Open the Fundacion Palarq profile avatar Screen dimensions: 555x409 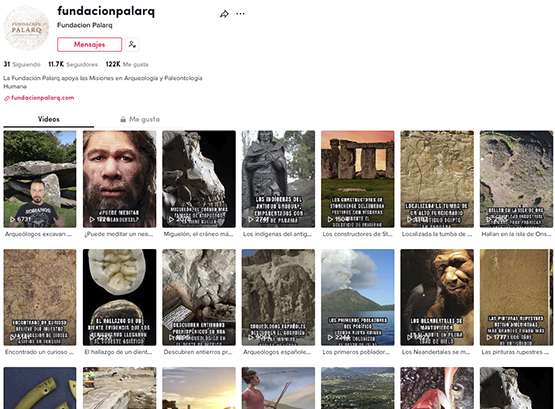26,28
